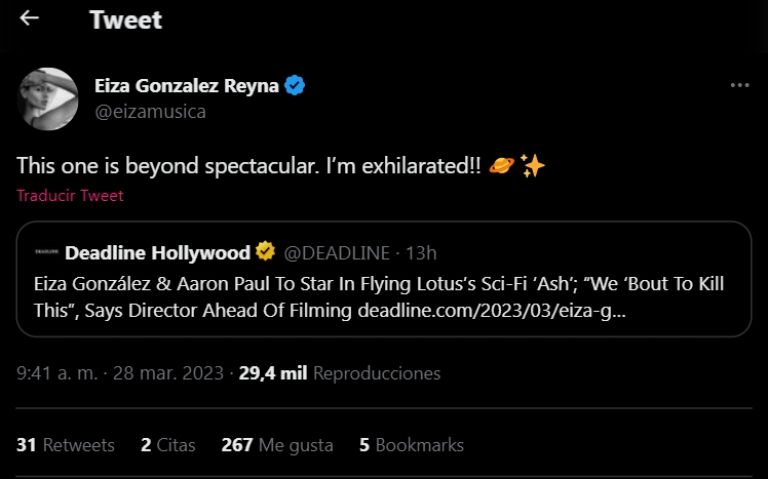This screenshot has height=479, width=768.
Task: Click the 13h timestamp on quoted tweet
Action: (x=422, y=252)
